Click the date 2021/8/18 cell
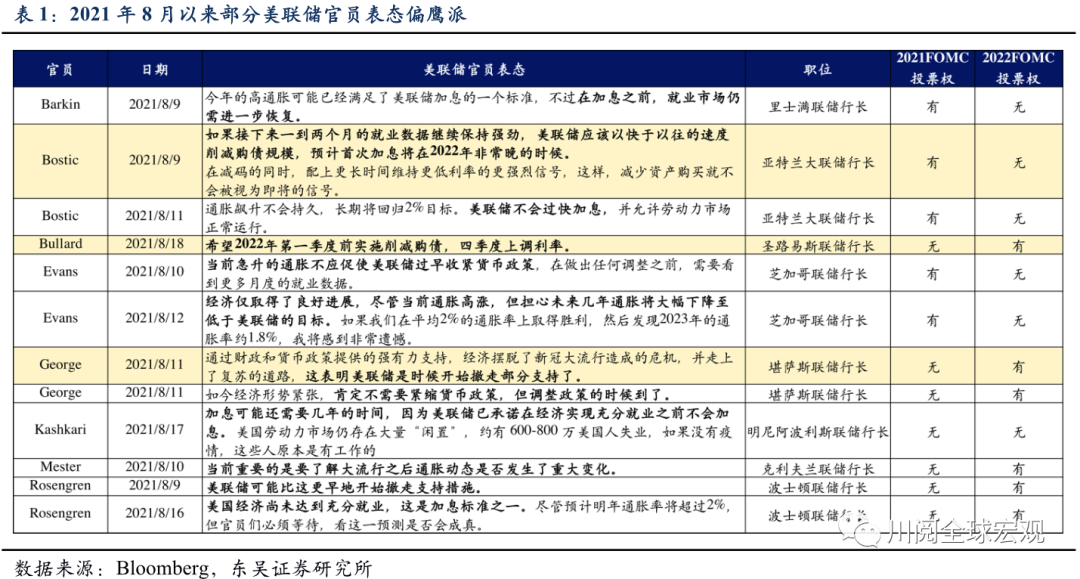This screenshot has width=1080, height=579. 154,244
